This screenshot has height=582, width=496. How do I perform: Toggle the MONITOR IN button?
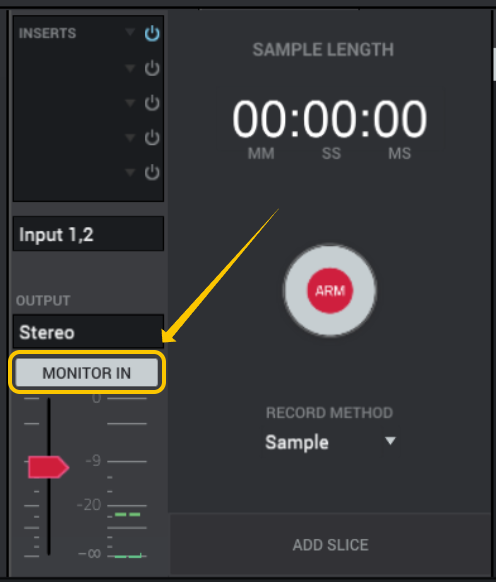pyautogui.click(x=87, y=372)
